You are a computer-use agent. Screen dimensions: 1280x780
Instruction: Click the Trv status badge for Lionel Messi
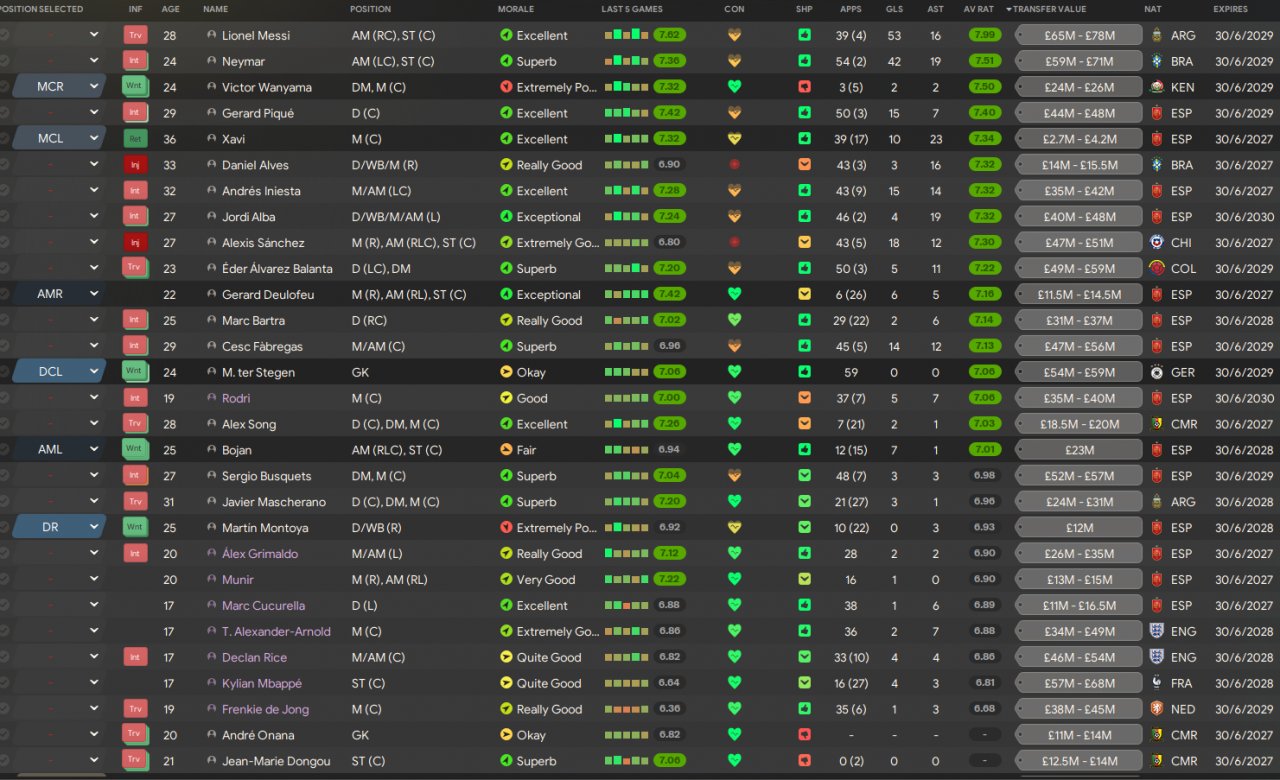pos(135,35)
